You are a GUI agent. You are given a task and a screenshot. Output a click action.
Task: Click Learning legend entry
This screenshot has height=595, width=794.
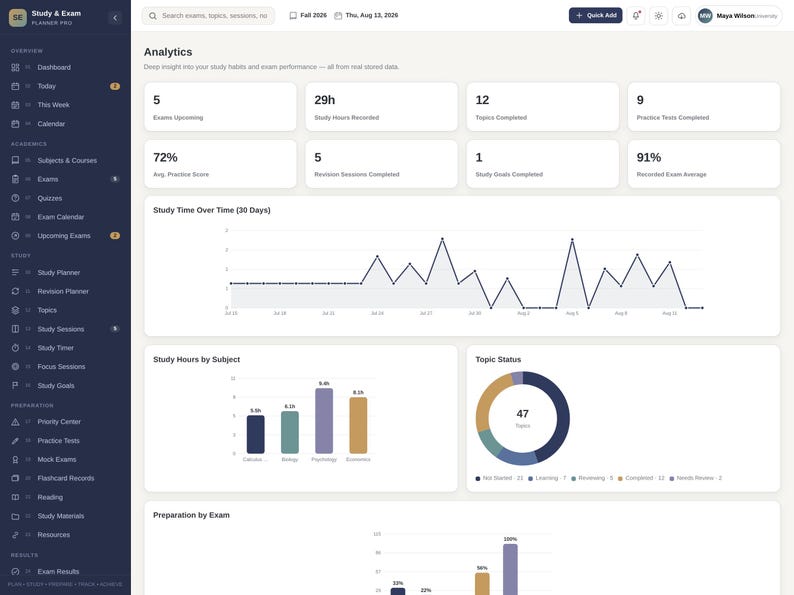coord(547,478)
